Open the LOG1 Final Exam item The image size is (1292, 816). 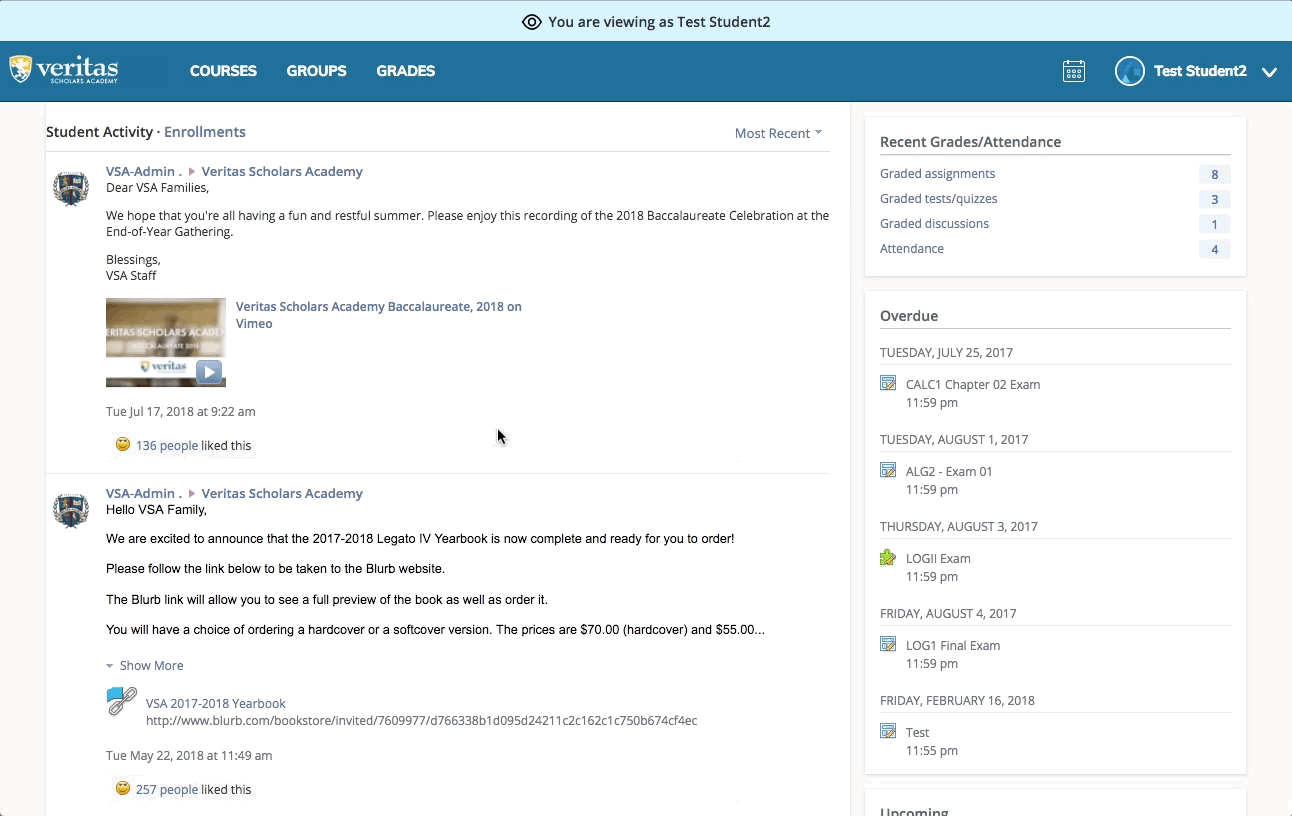point(953,646)
